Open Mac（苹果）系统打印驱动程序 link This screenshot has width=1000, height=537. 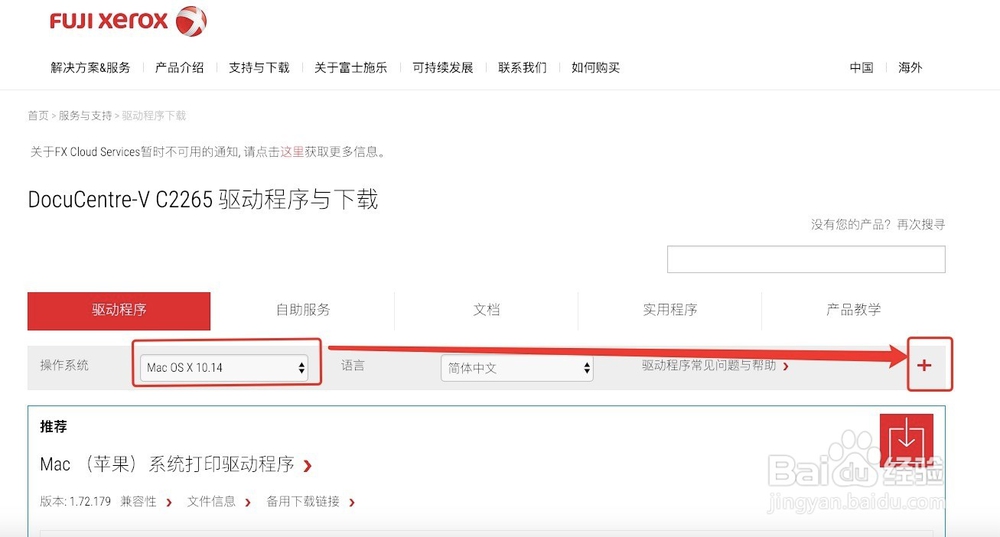click(x=175, y=464)
